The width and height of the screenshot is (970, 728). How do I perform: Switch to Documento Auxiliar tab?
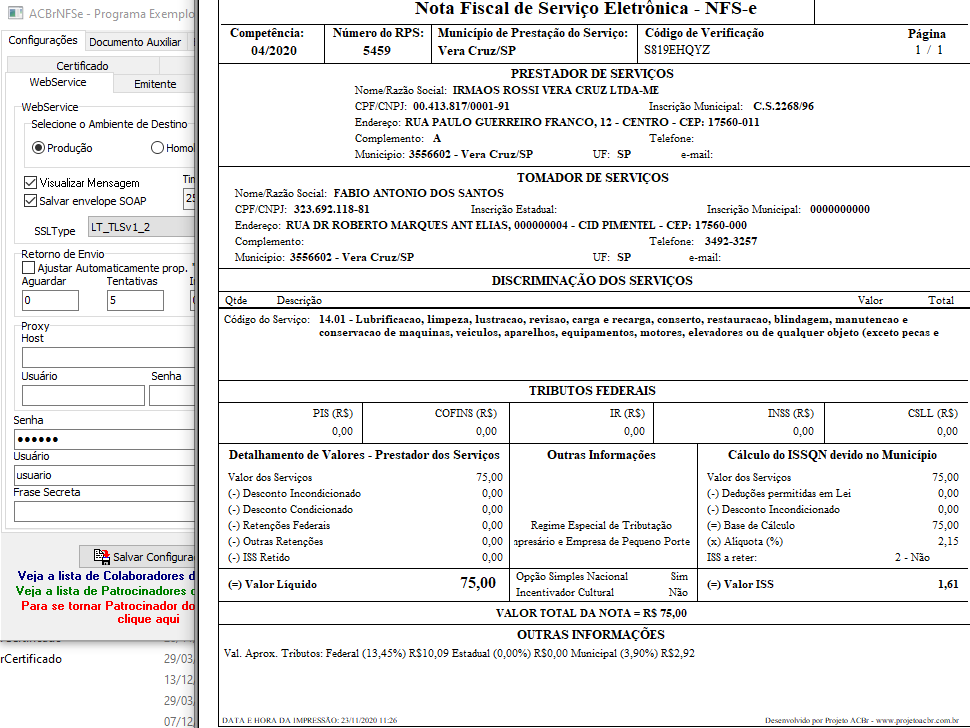(135, 42)
